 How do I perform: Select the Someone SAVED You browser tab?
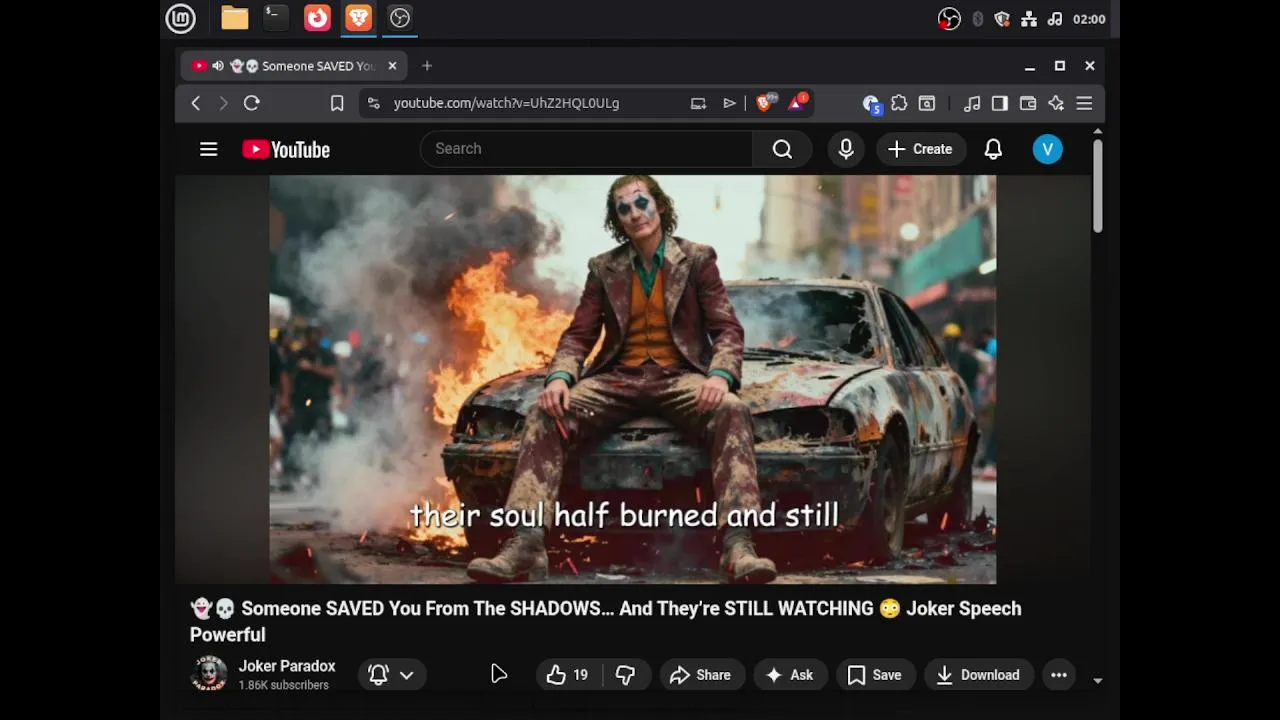point(294,66)
